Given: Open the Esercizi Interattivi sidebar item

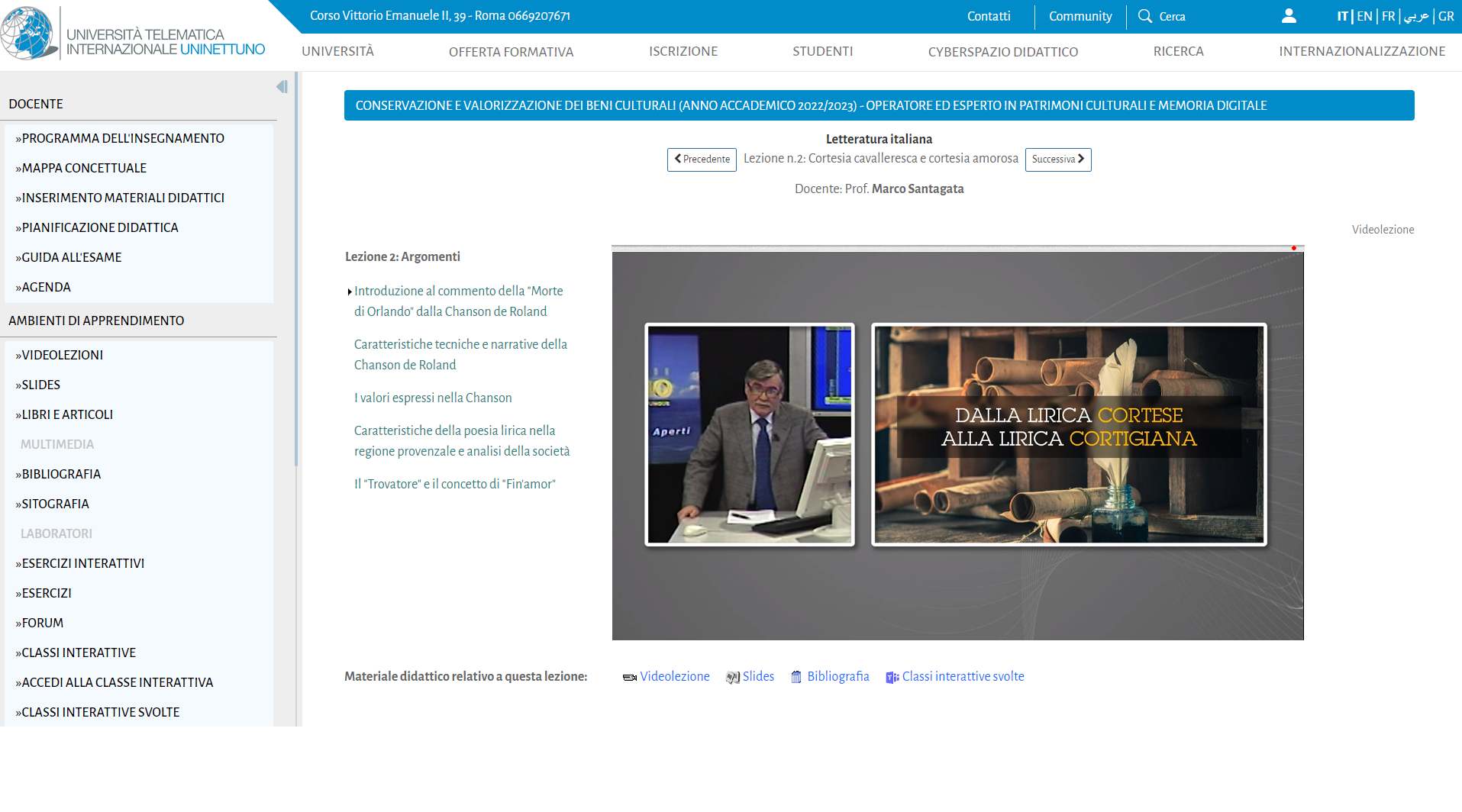Looking at the screenshot, I should tap(82, 563).
